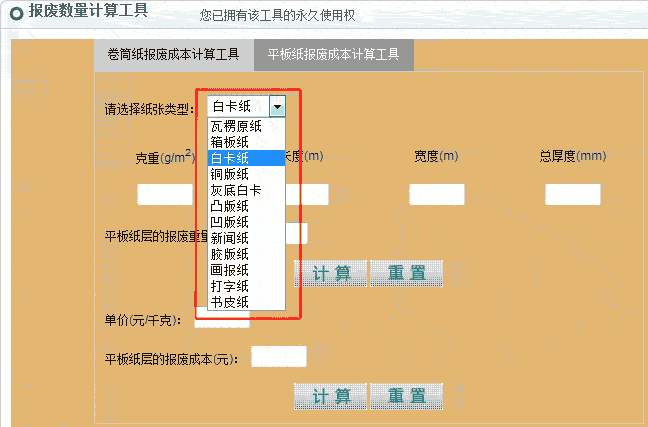Focus the 克重 input field
Viewport: 648px width, 427px height.
point(164,195)
